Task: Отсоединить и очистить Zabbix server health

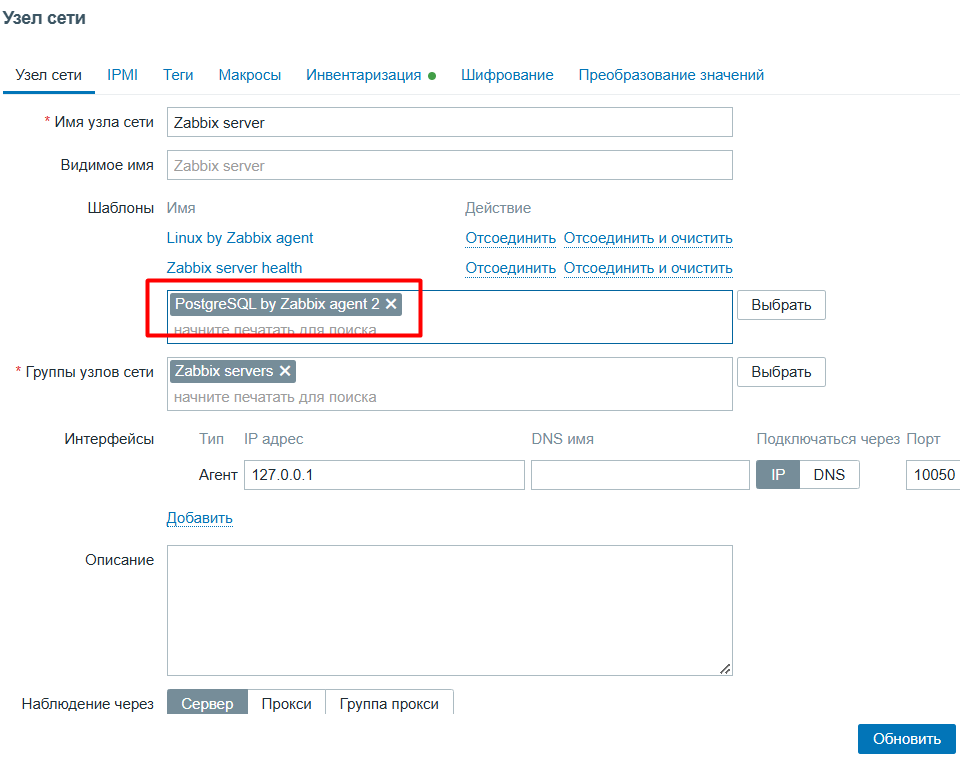Action: [x=648, y=268]
